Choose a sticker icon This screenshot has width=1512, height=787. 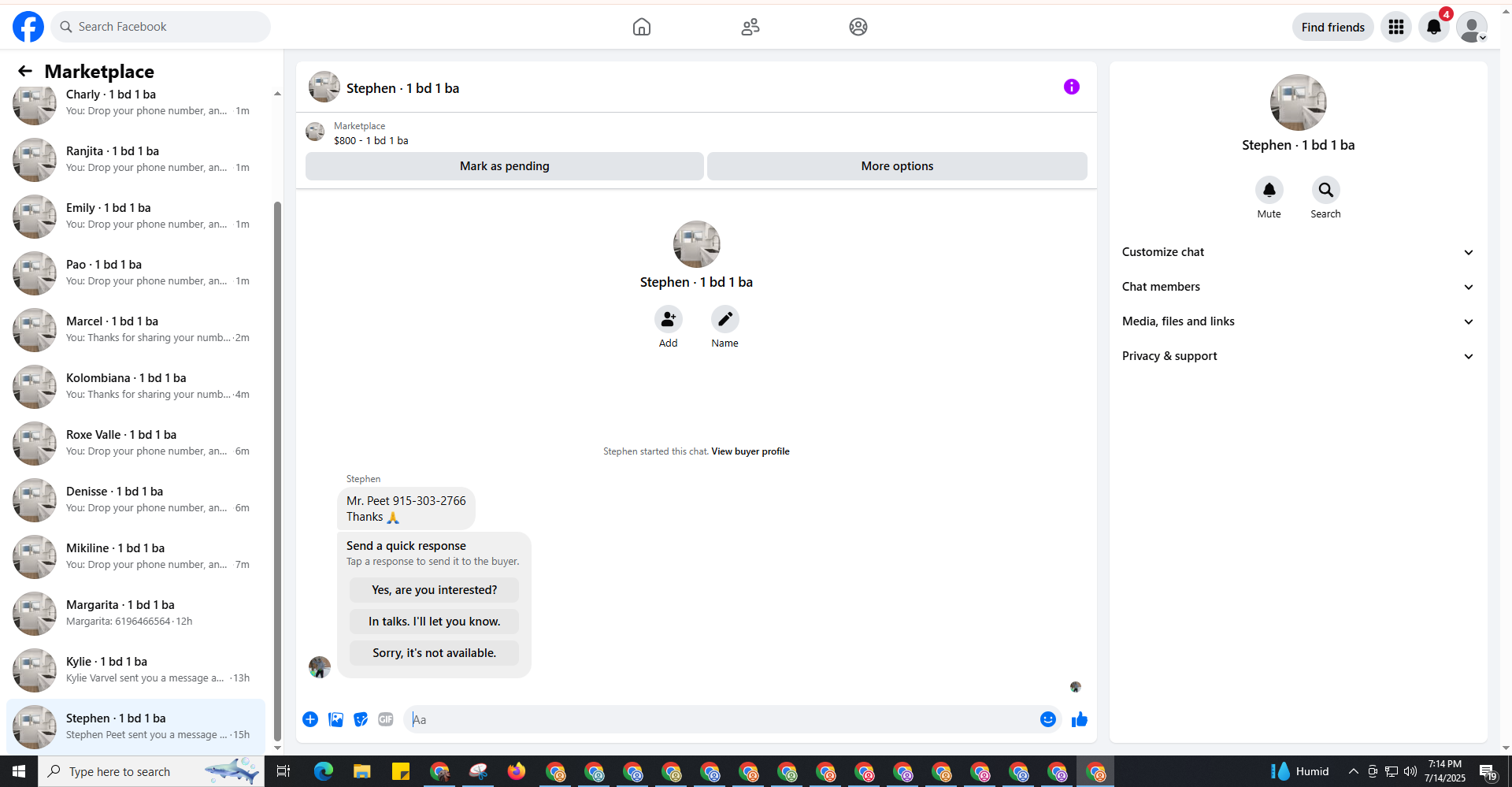pyautogui.click(x=361, y=719)
